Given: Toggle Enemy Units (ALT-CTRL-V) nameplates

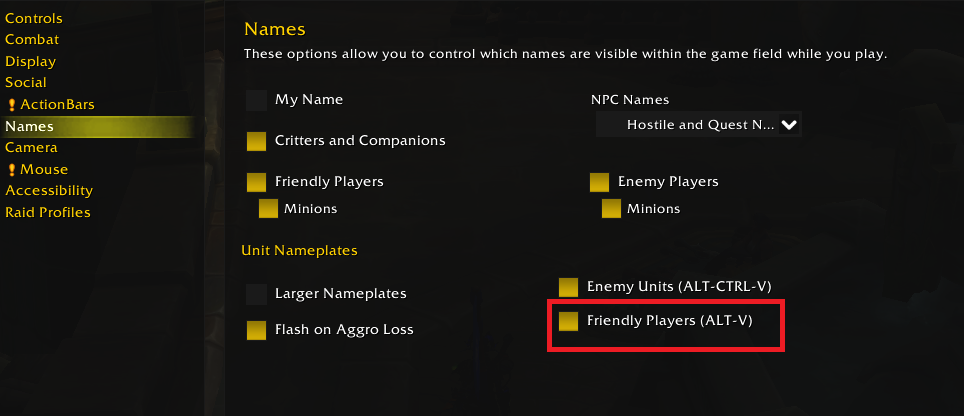Looking at the screenshot, I should coord(569,287).
